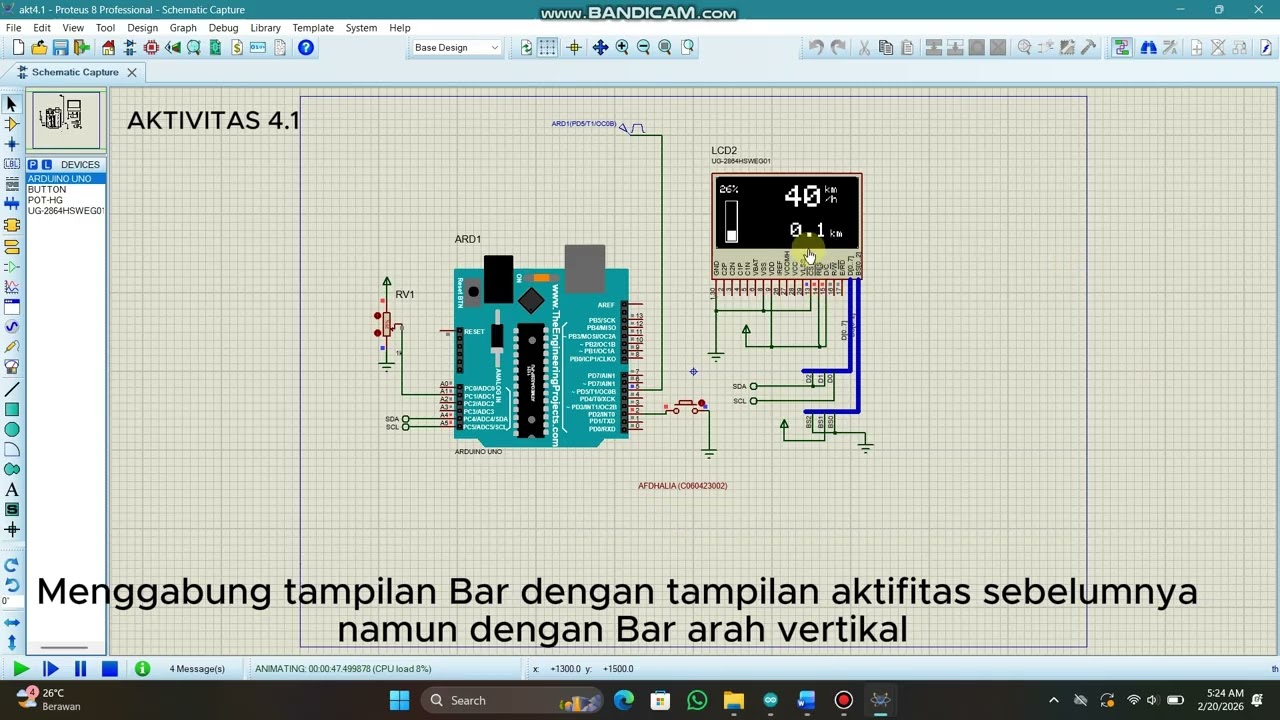This screenshot has width=1280, height=720.
Task: Click the 'P' pick devices button
Action: [x=33, y=165]
